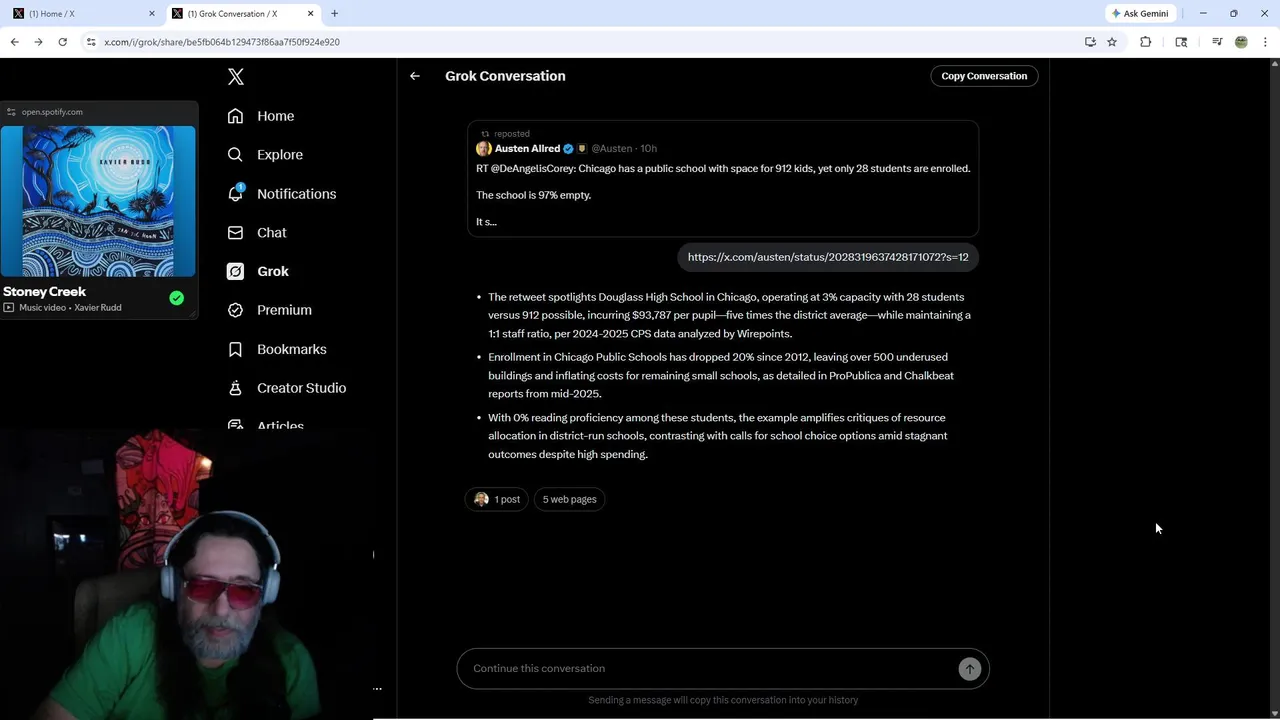This screenshot has width=1280, height=720.
Task: Open Notifications in the sidebar
Action: (x=282, y=194)
